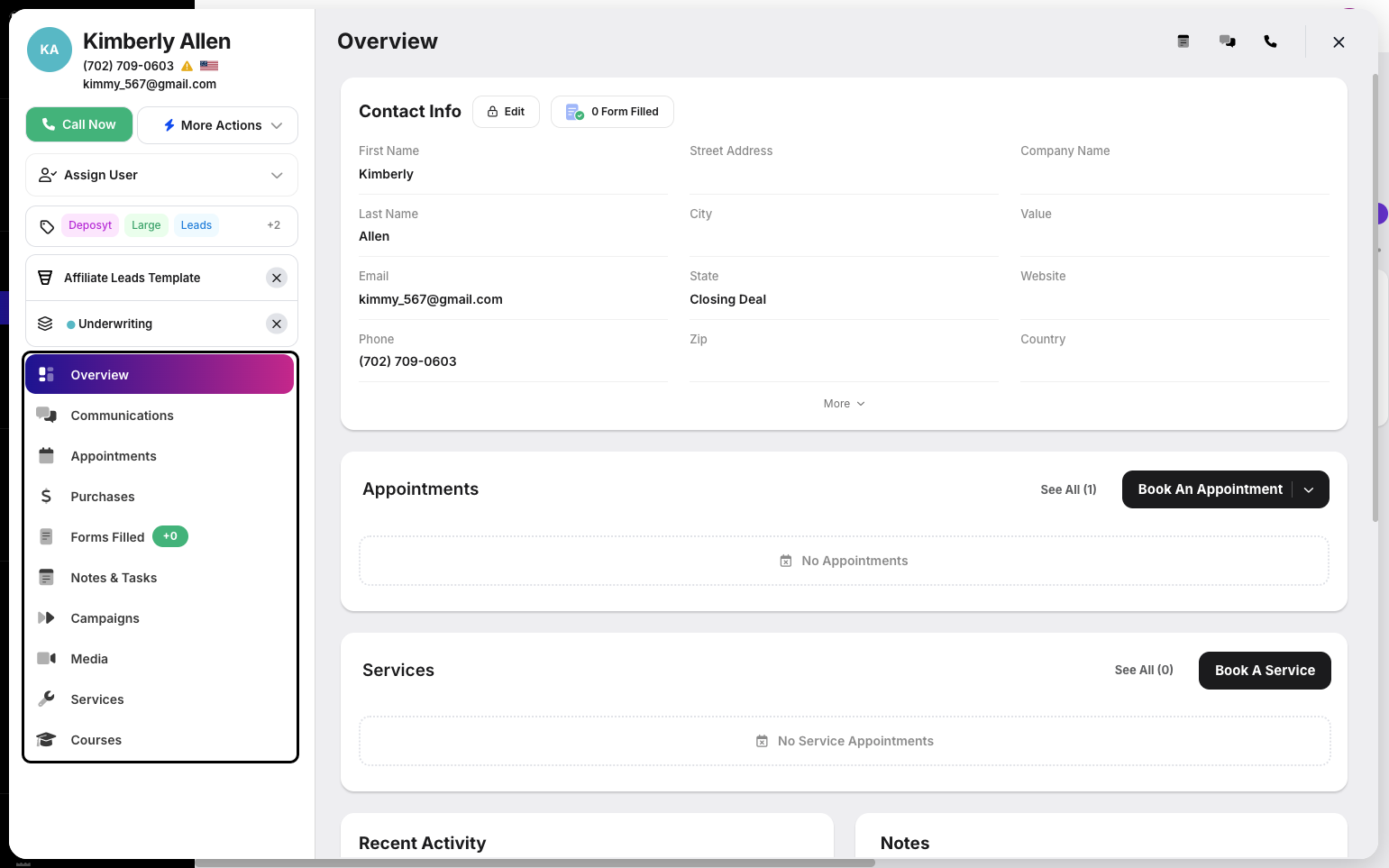
Task: Click the Phone field value (702) 709-0603
Action: point(407,361)
